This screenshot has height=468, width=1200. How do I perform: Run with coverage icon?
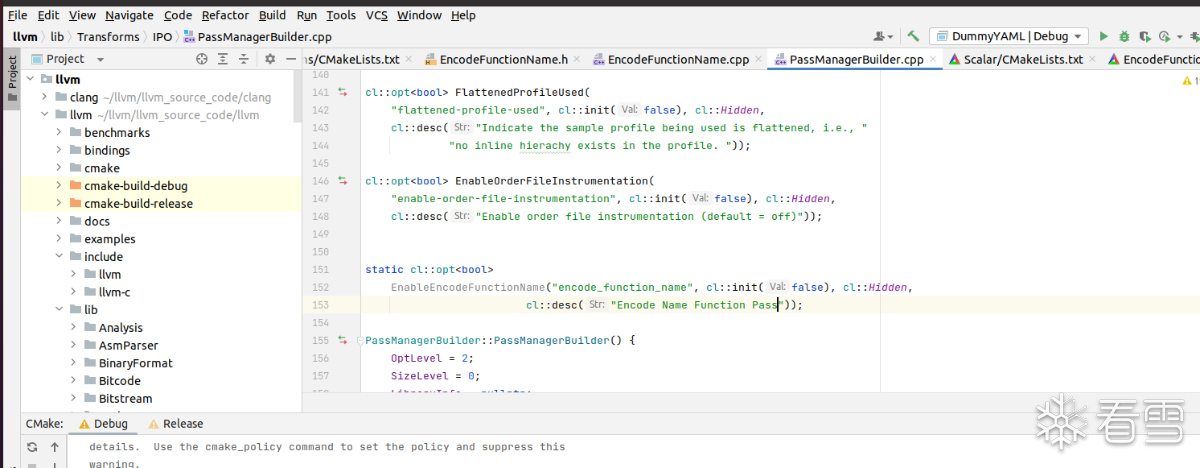pyautogui.click(x=1145, y=36)
